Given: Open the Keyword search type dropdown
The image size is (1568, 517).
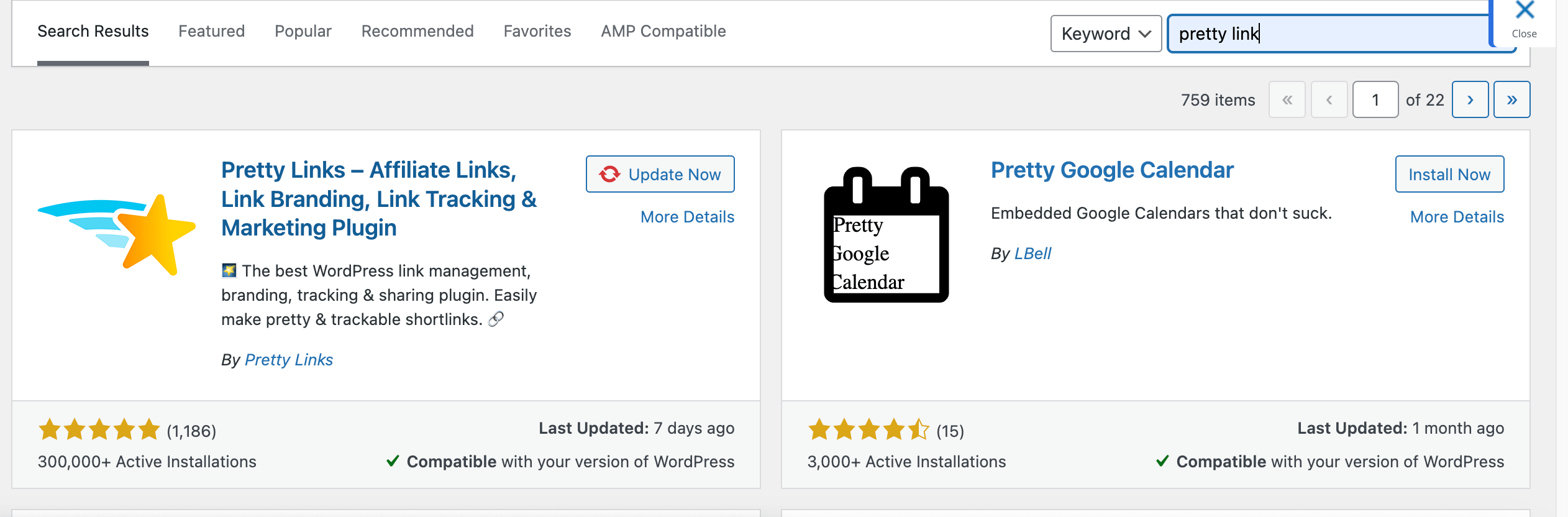Looking at the screenshot, I should point(1106,34).
